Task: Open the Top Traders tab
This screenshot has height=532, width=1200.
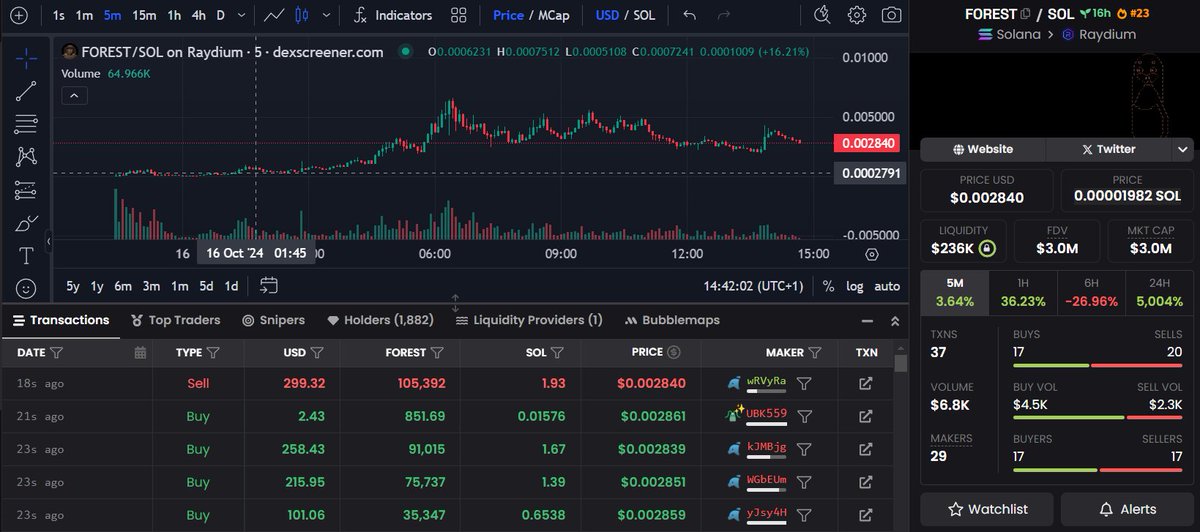Action: [176, 320]
